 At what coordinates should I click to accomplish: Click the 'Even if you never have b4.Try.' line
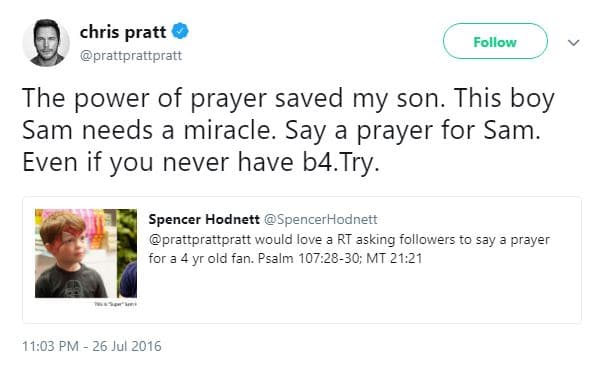201,163
